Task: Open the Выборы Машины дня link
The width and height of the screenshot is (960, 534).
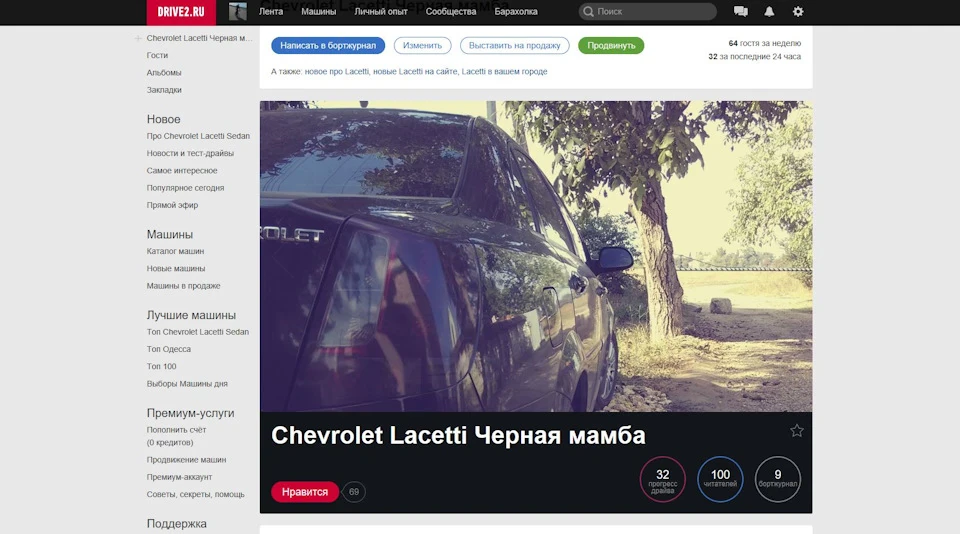Action: (x=187, y=383)
